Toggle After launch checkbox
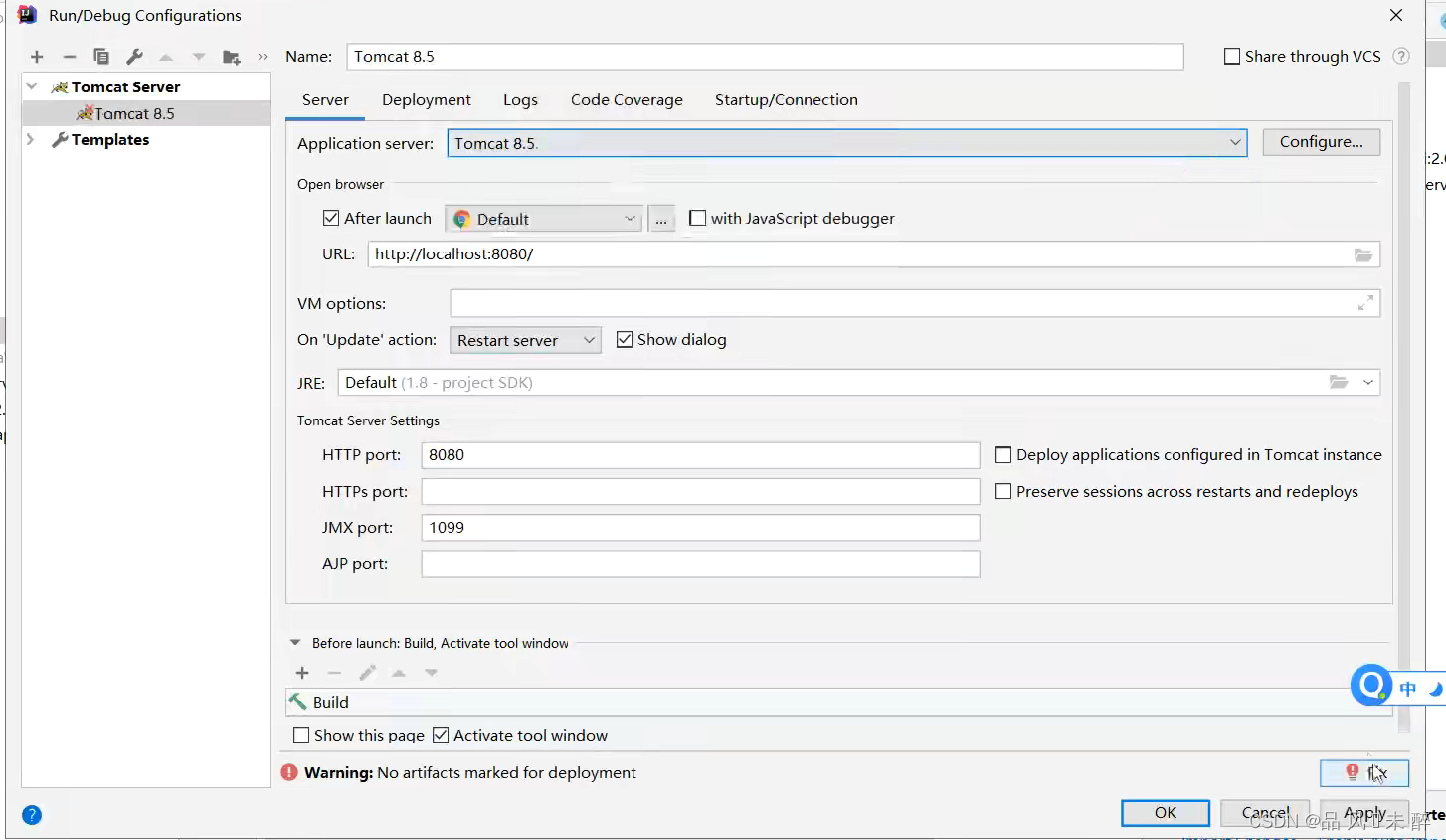1446x840 pixels. (331, 218)
